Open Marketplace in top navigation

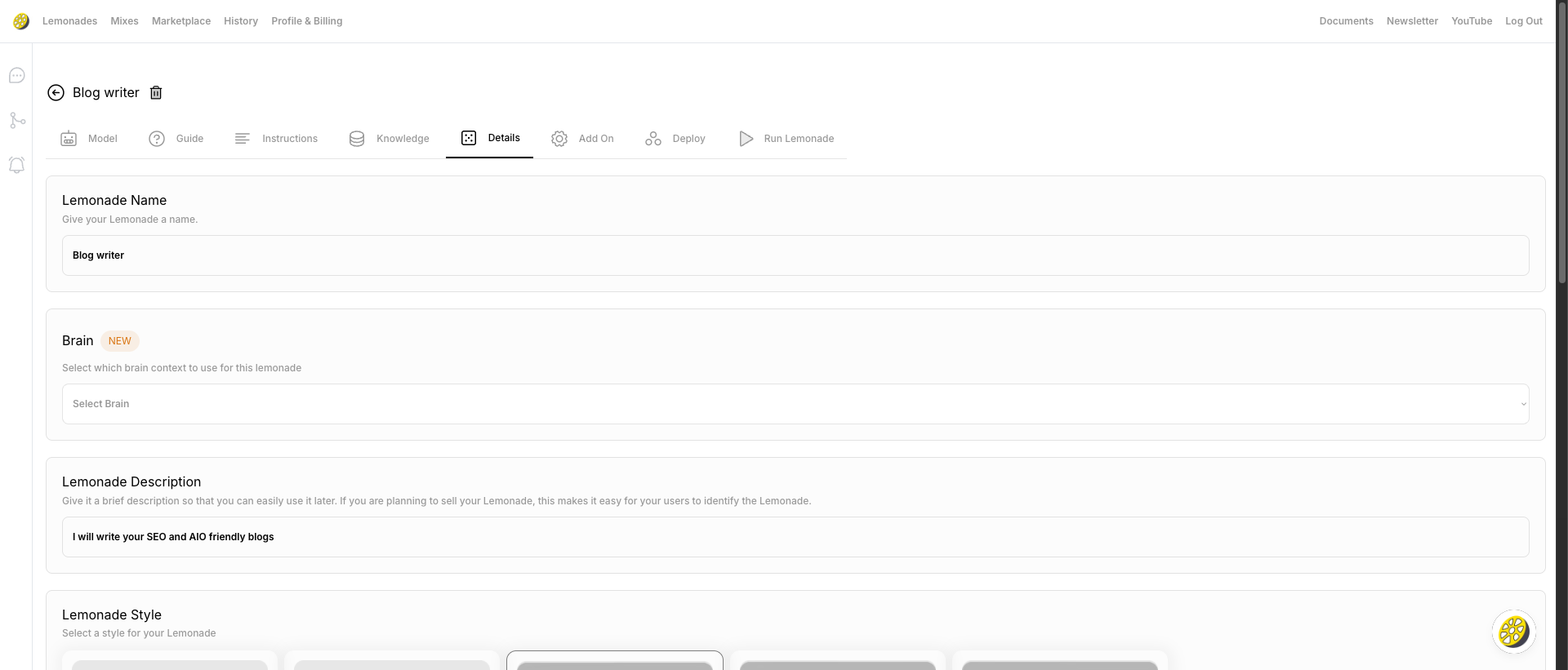181,21
